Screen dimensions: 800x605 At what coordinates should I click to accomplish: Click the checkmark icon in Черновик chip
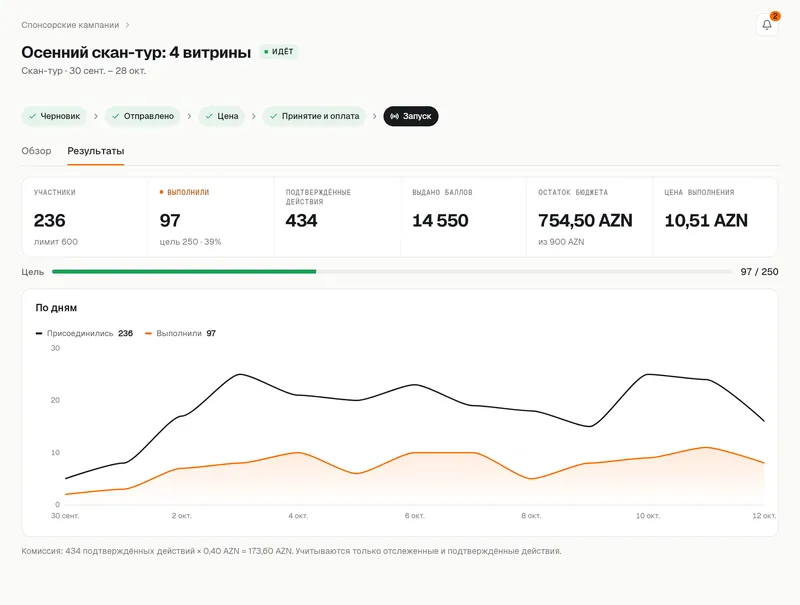tap(33, 116)
